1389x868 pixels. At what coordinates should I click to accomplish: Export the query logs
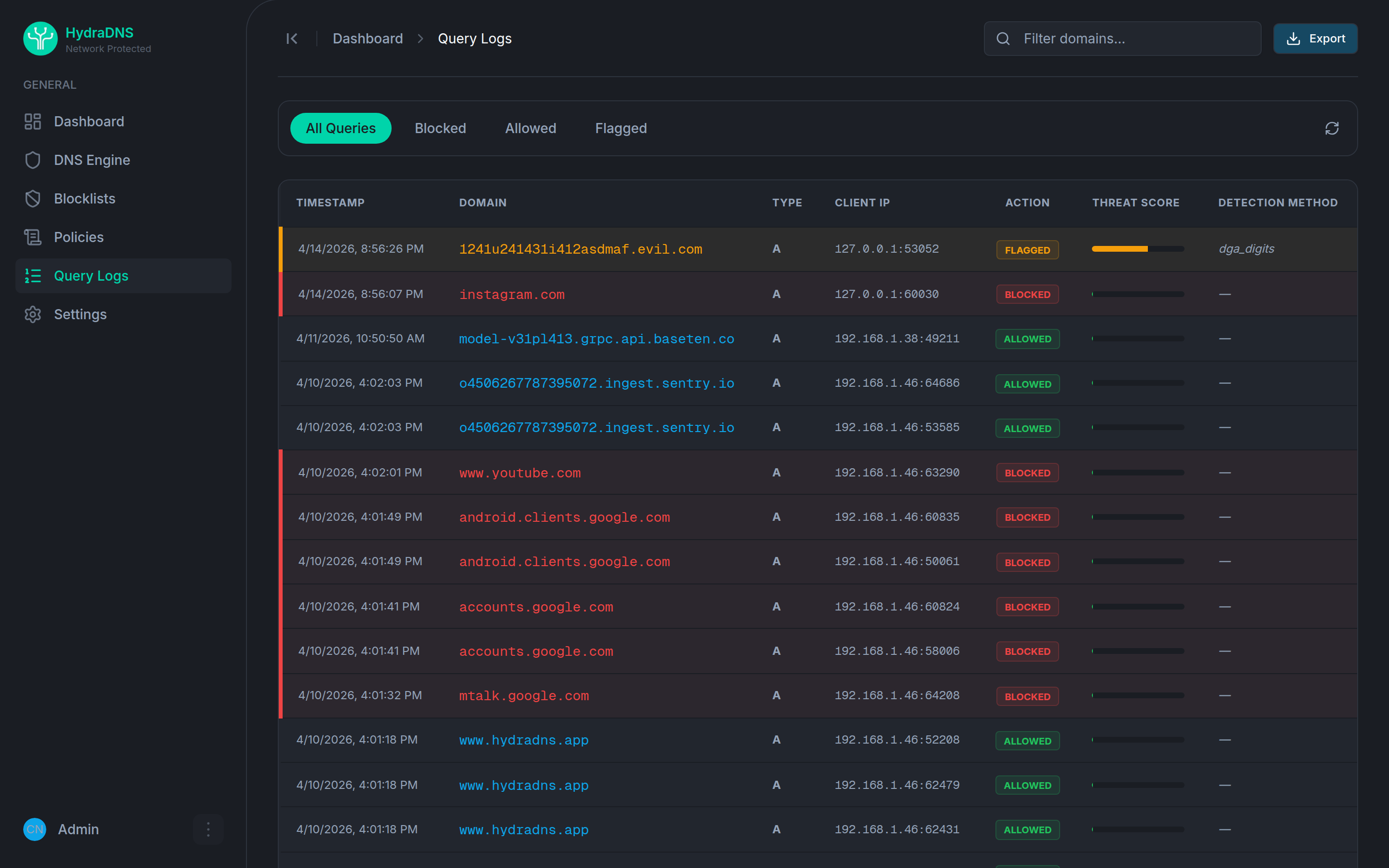click(x=1315, y=39)
